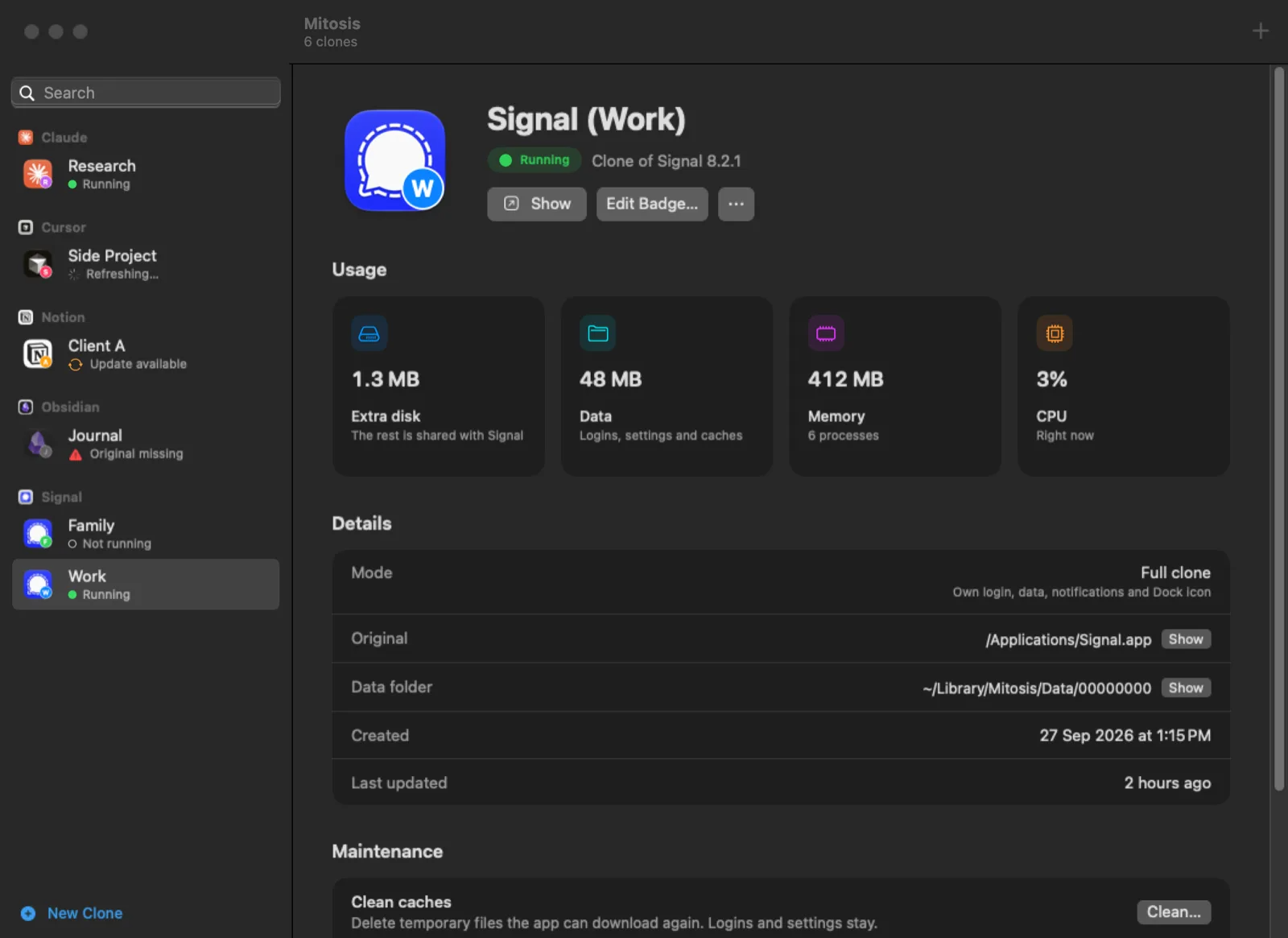Viewport: 1288px width, 938px height.
Task: Focus the Search field
Action: 146,93
